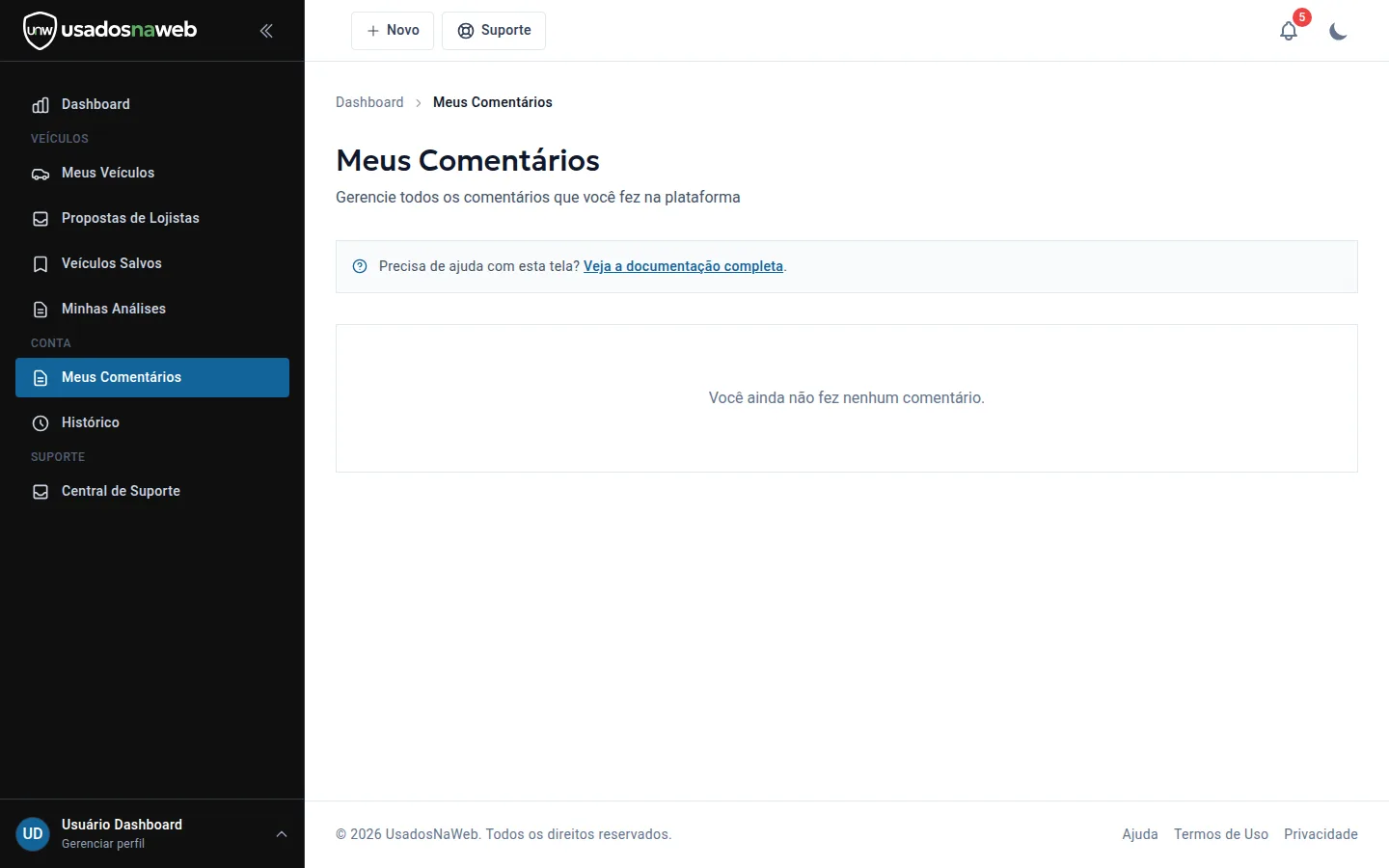1389x868 pixels.
Task: Select Meus Comentários menu item
Action: (x=152, y=377)
